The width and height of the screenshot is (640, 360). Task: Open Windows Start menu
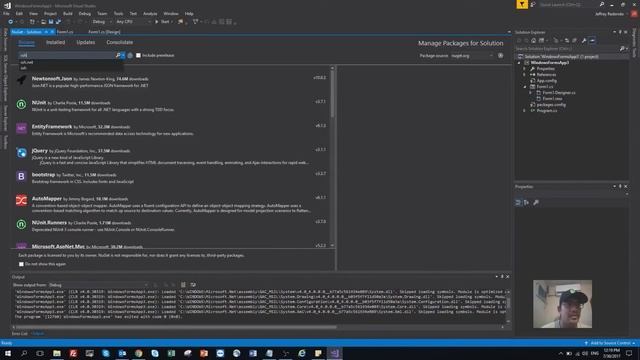7,353
